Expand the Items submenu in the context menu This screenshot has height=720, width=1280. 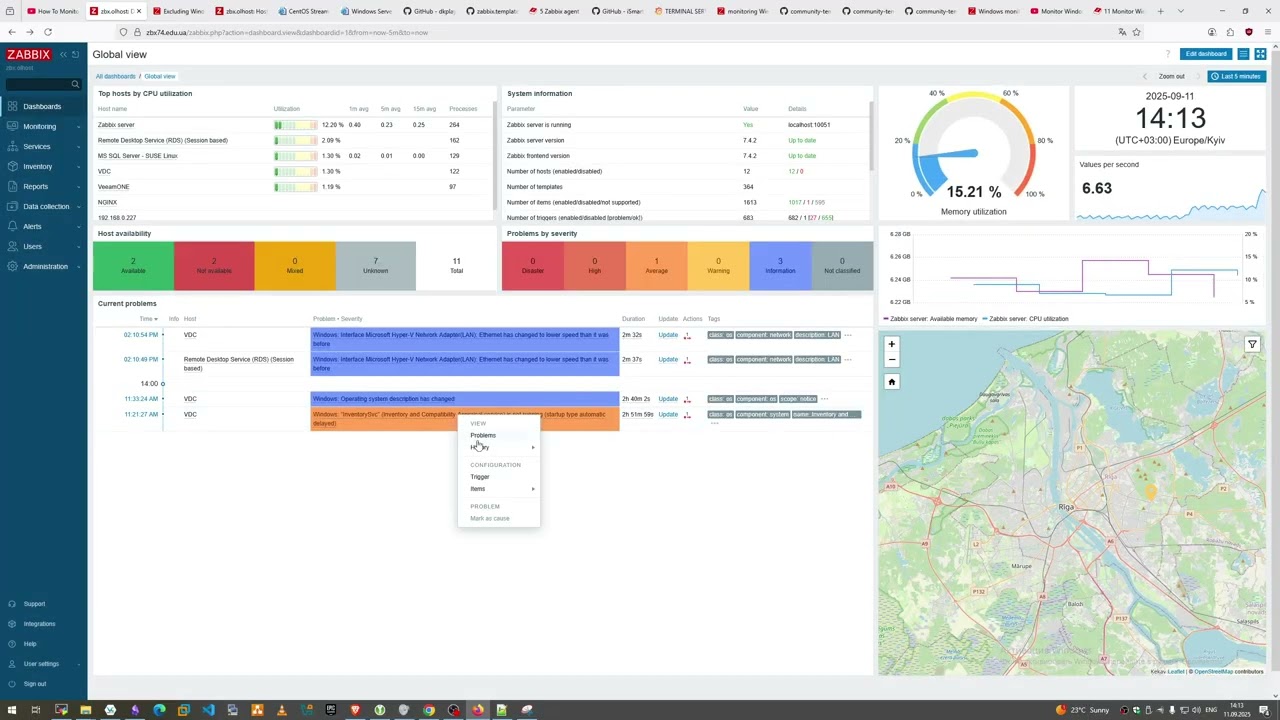point(499,489)
